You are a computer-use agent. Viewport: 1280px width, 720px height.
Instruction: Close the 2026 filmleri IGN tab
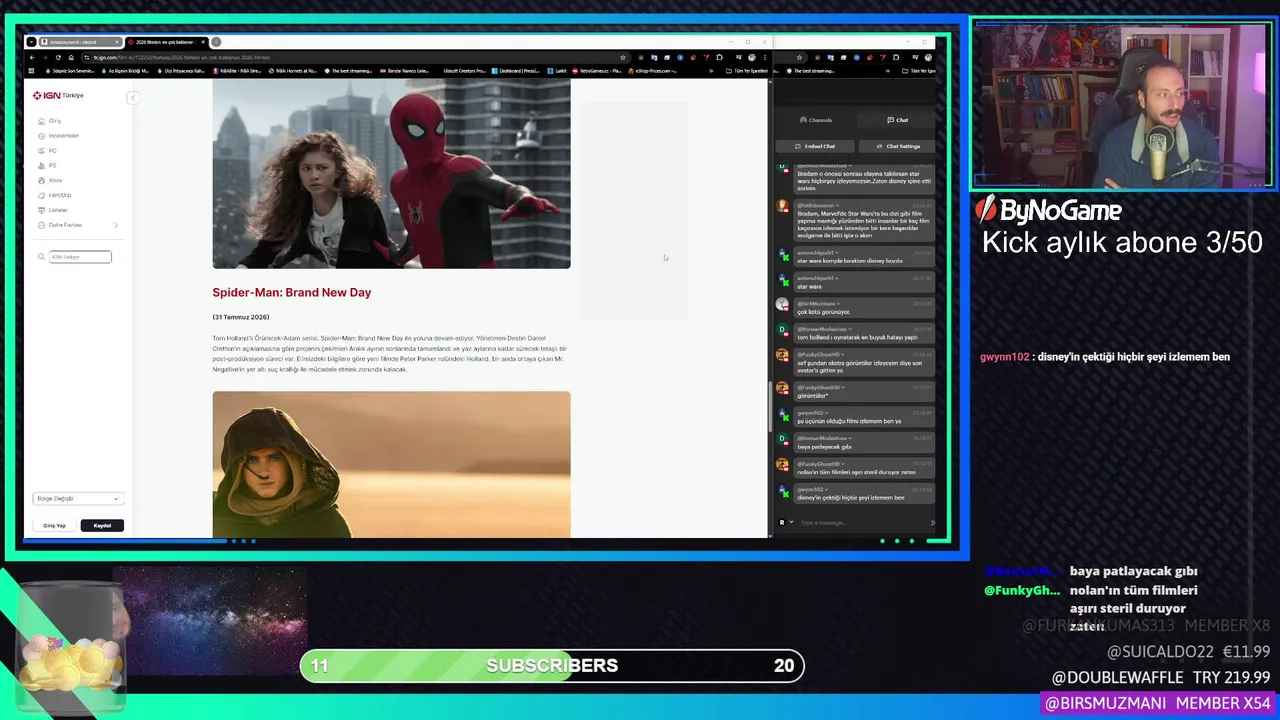coord(203,42)
